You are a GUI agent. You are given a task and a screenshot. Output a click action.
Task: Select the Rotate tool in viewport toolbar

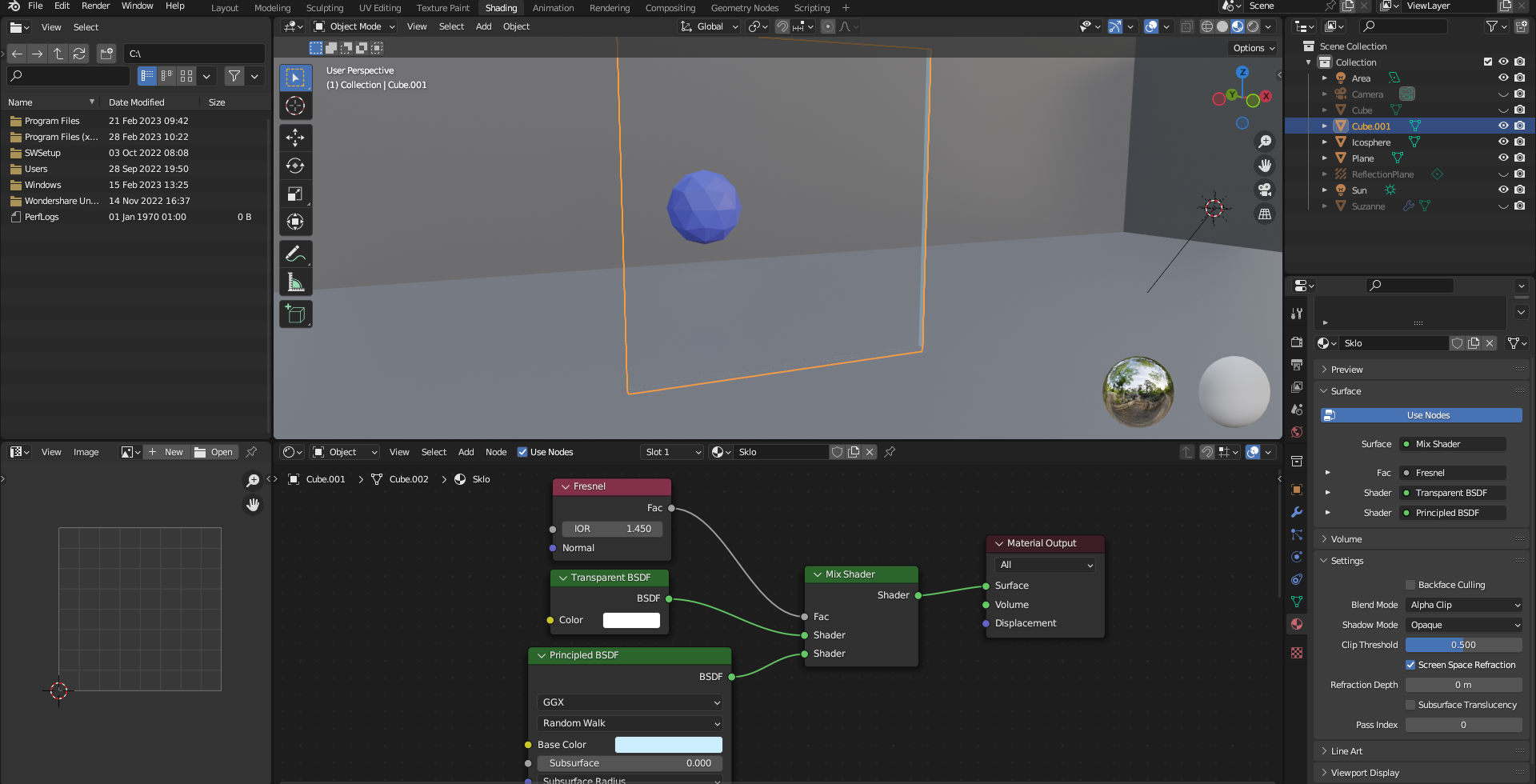[x=295, y=166]
